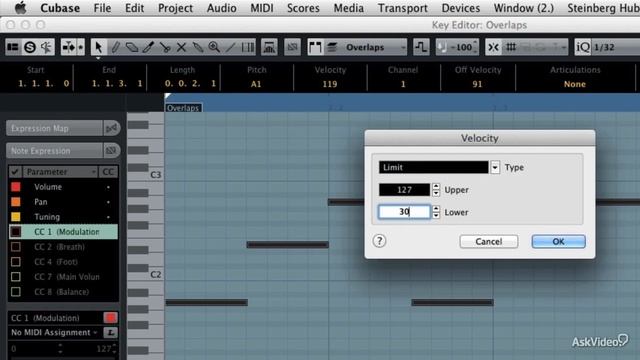This screenshot has width=640, height=360.
Task: Open the No MIDI Assignment dropdown
Action: (x=54, y=333)
